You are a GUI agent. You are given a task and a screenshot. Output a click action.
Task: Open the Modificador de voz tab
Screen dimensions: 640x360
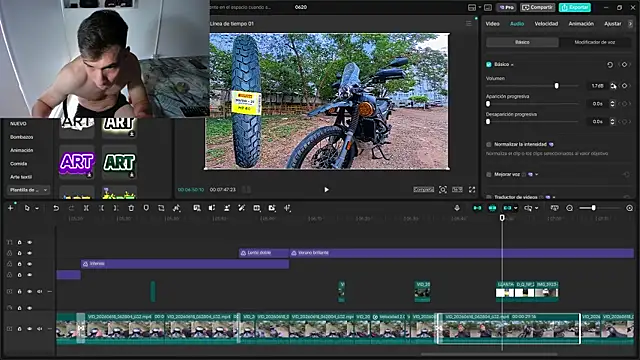tap(595, 42)
